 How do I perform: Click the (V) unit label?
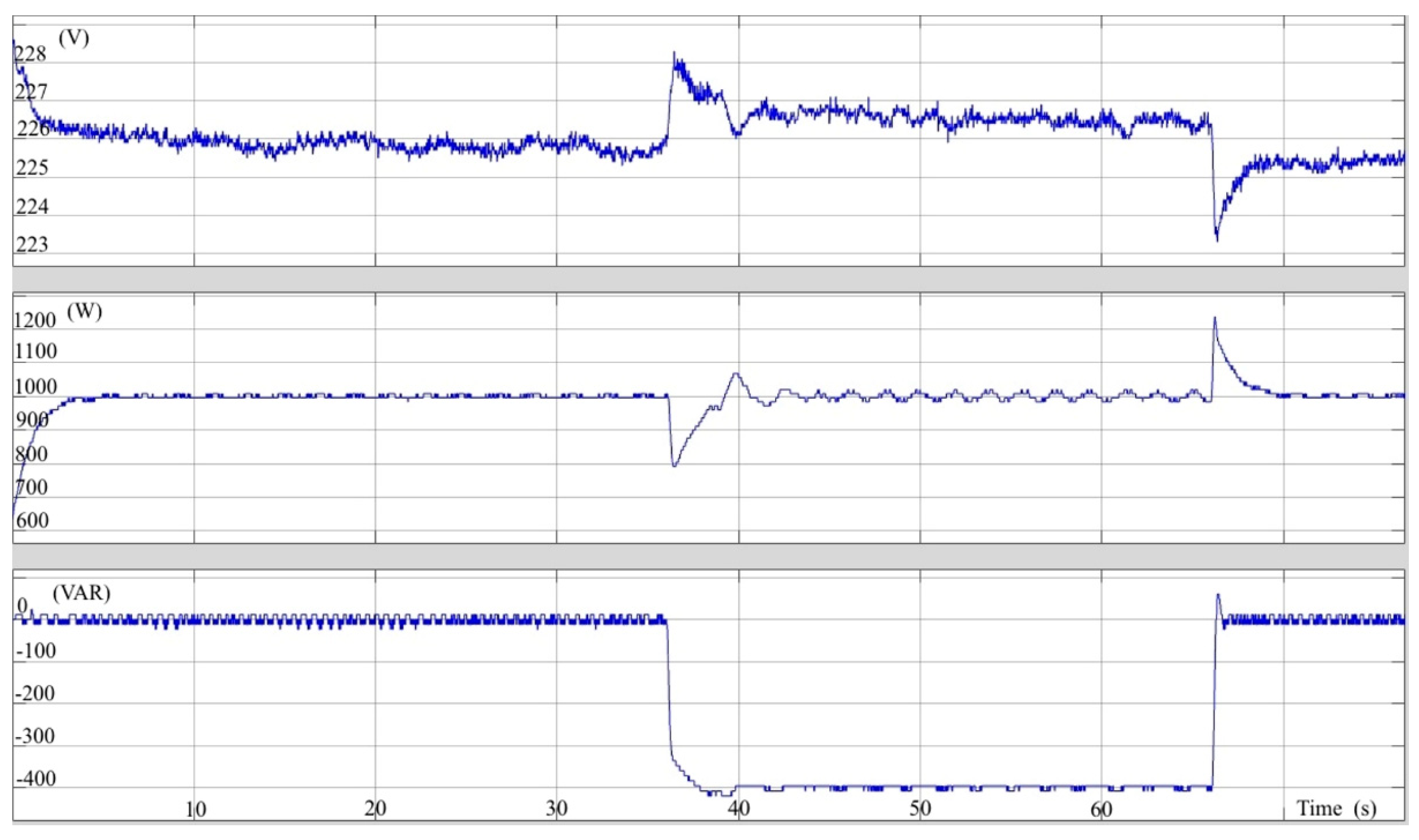pos(74,38)
